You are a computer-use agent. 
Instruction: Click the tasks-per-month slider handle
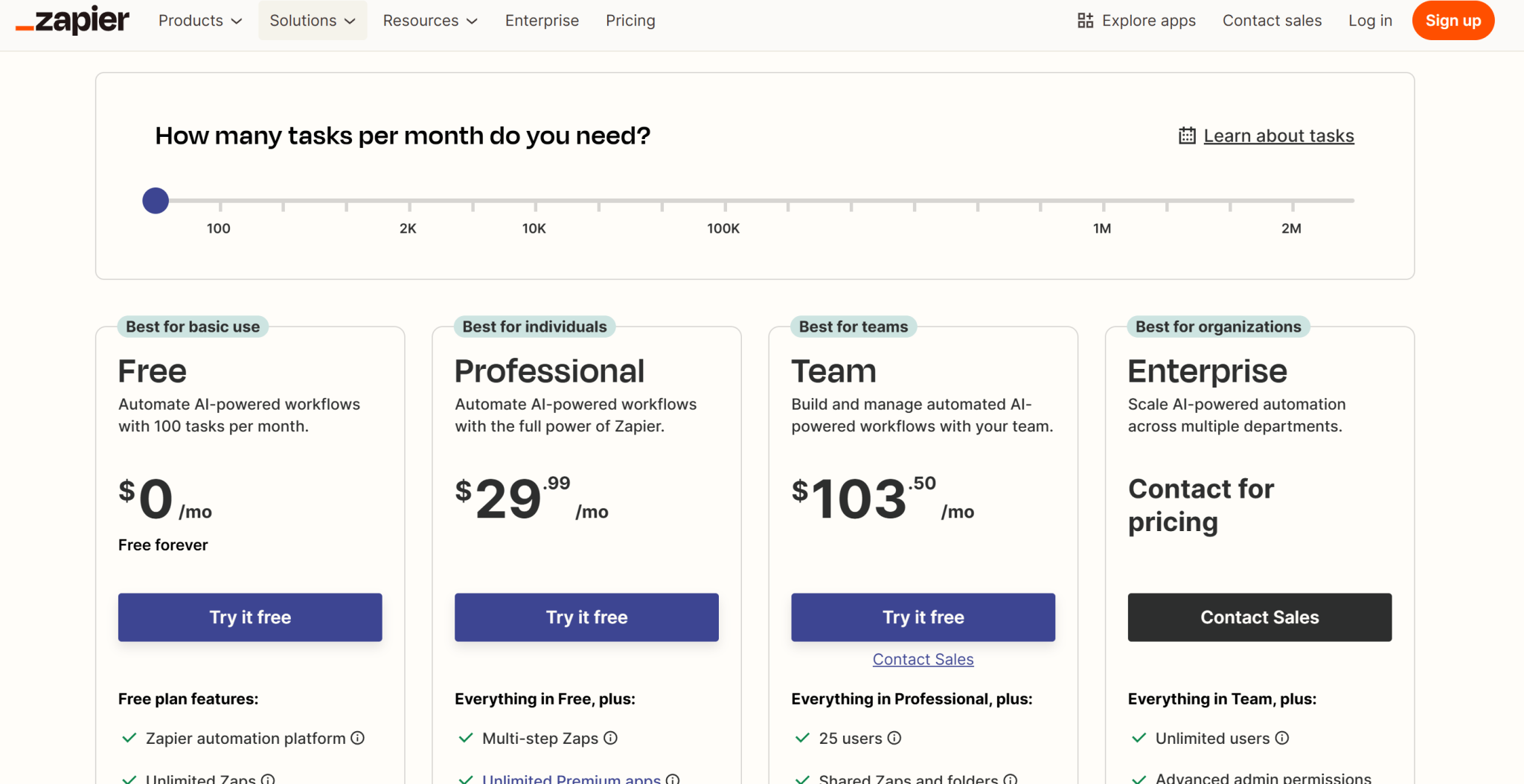pos(155,199)
